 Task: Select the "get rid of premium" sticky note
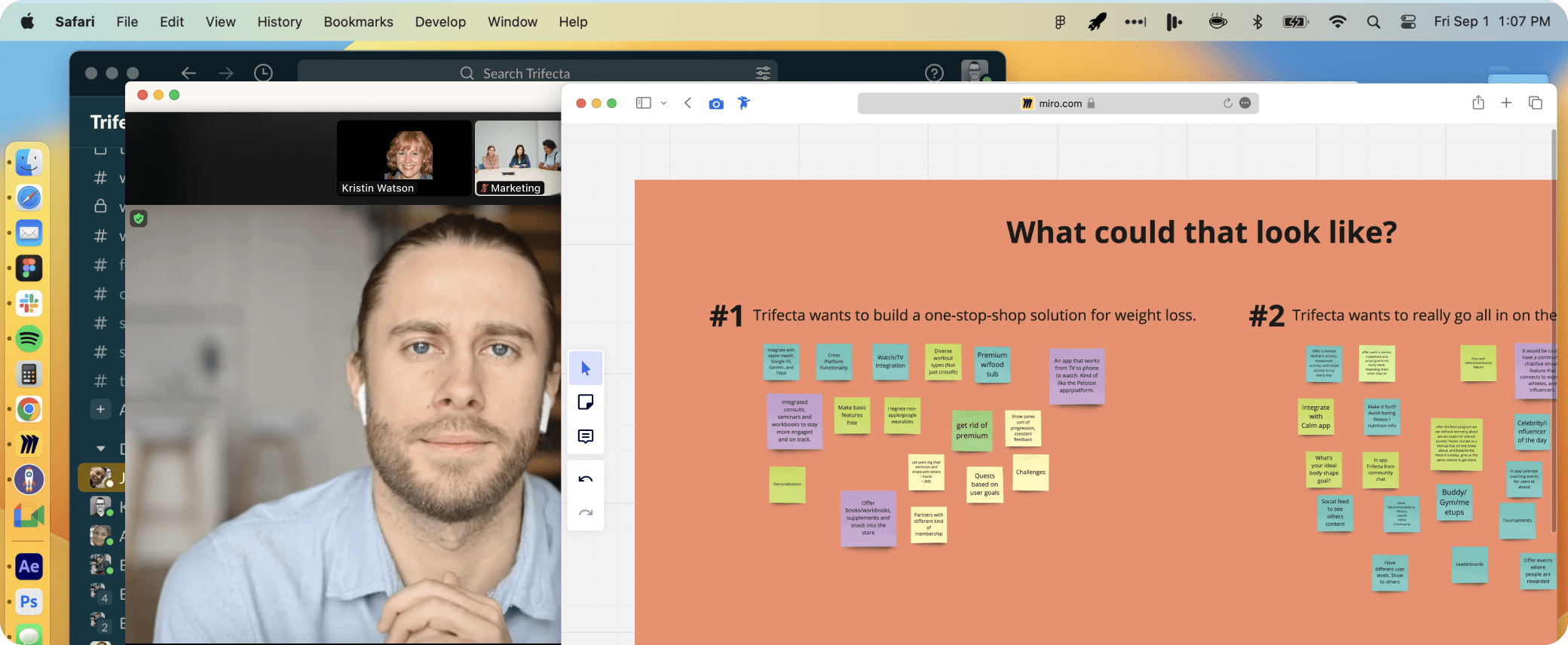pos(972,430)
